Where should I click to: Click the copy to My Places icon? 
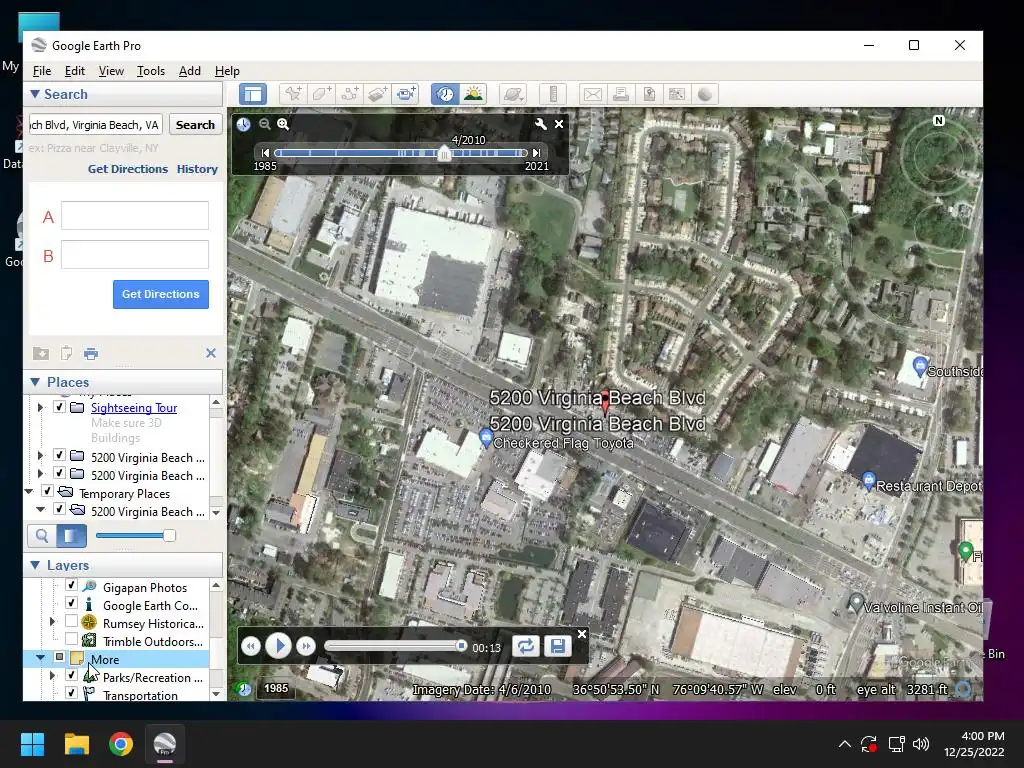[x=40, y=353]
